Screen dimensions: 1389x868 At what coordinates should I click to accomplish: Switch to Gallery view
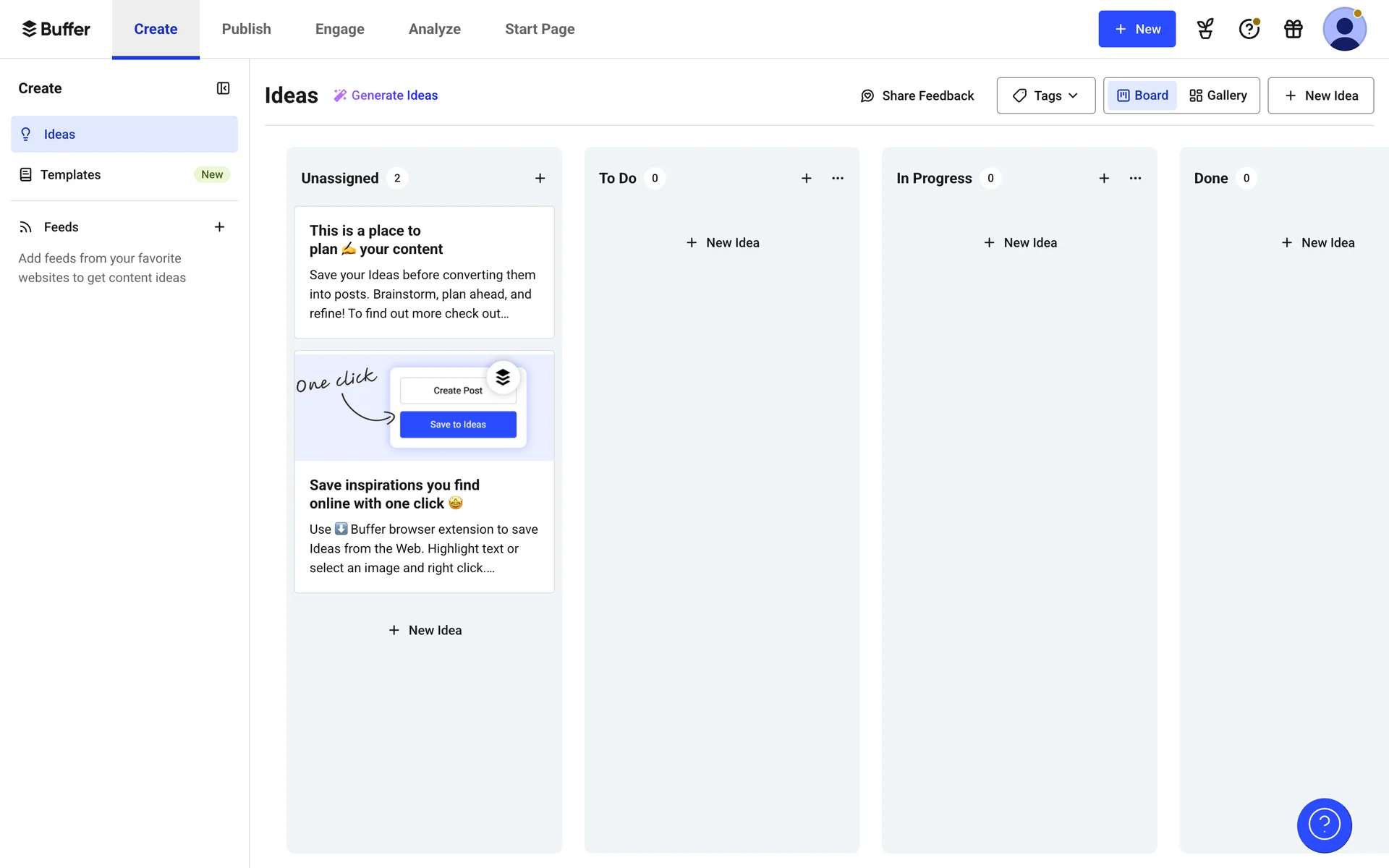pyautogui.click(x=1218, y=95)
